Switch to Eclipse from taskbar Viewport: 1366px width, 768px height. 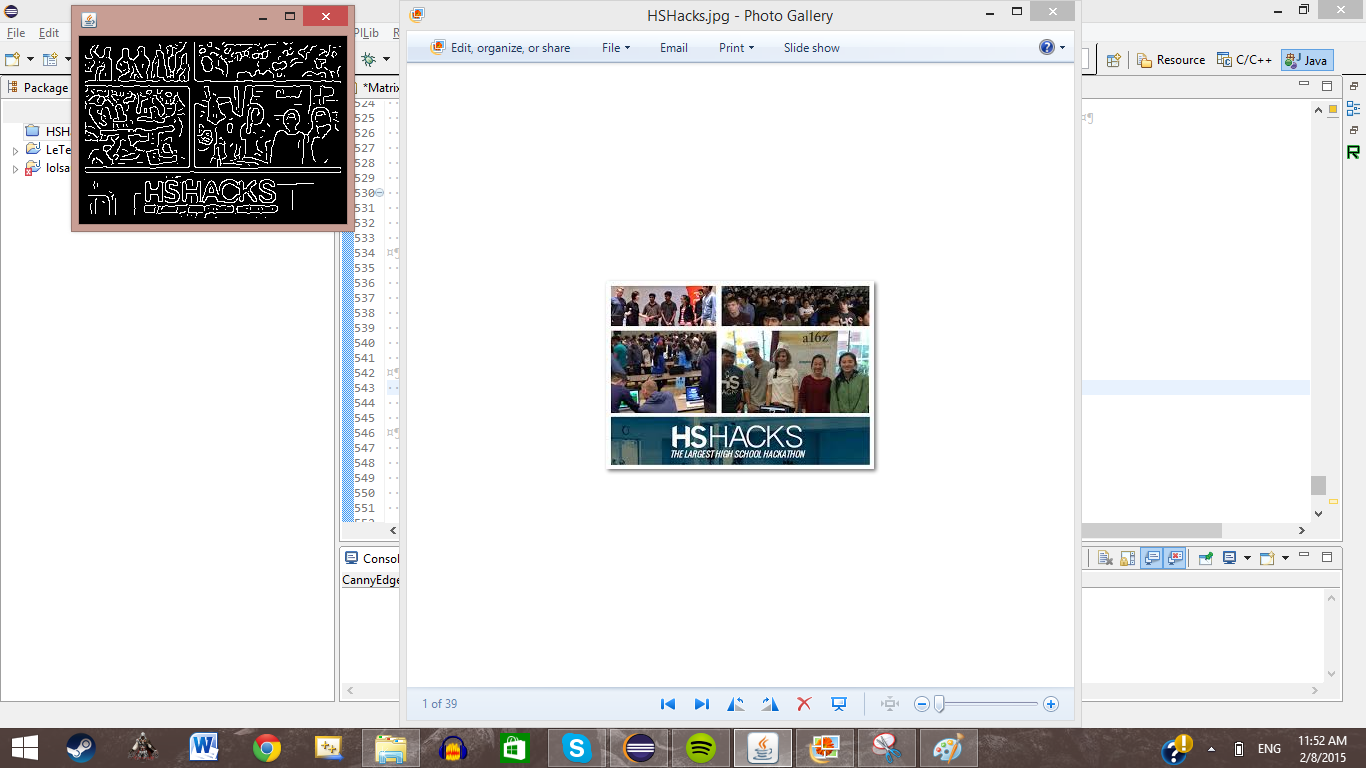[x=639, y=748]
